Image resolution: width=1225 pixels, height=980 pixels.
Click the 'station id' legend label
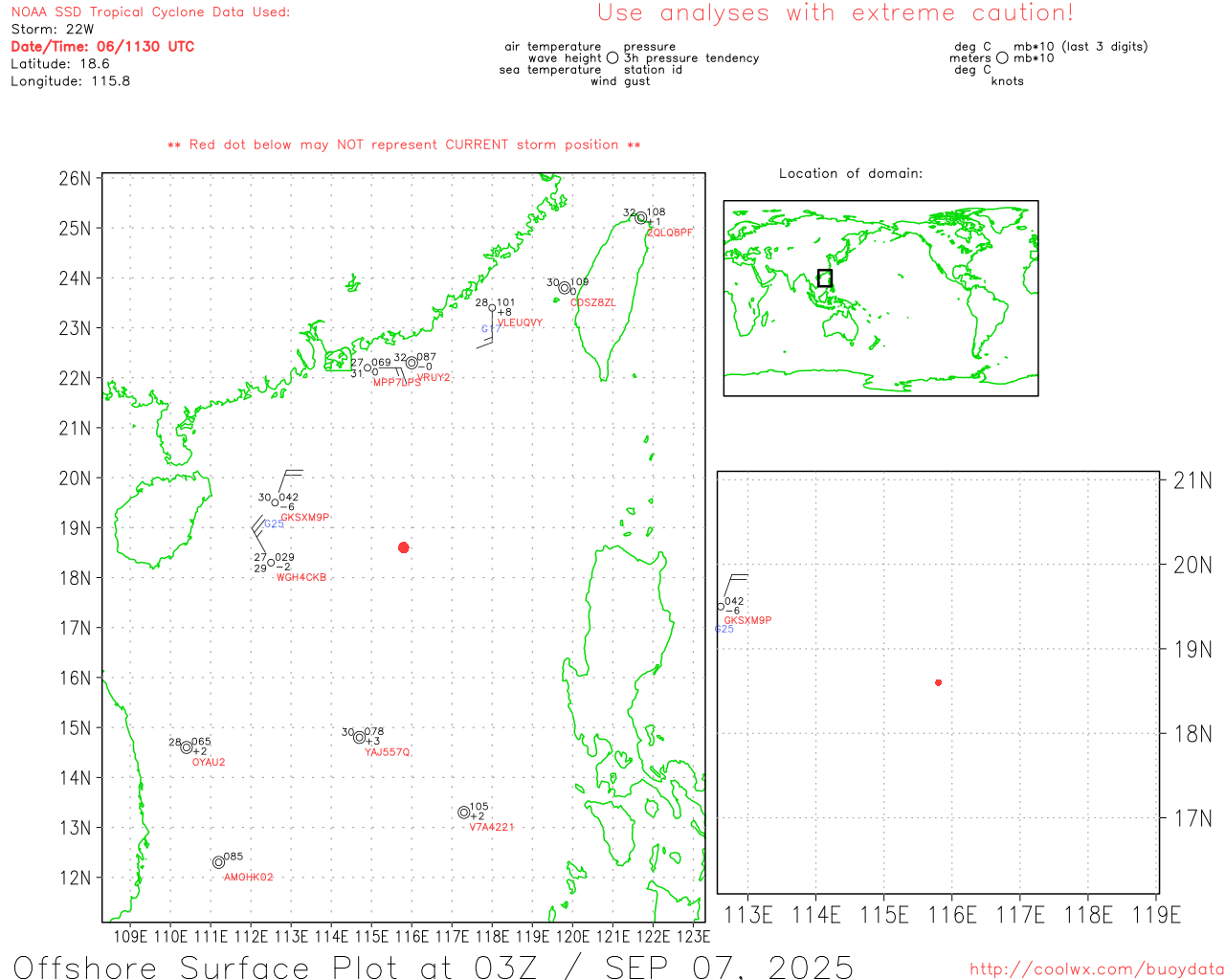coord(653,70)
